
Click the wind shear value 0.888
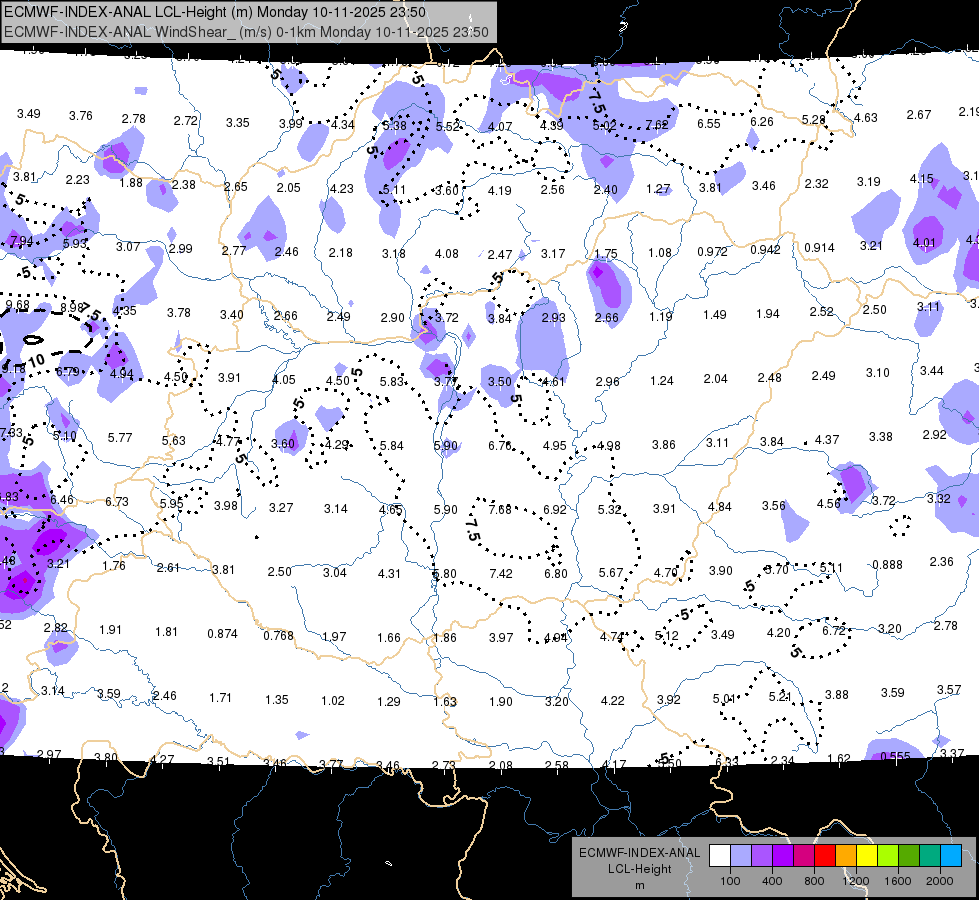887,564
